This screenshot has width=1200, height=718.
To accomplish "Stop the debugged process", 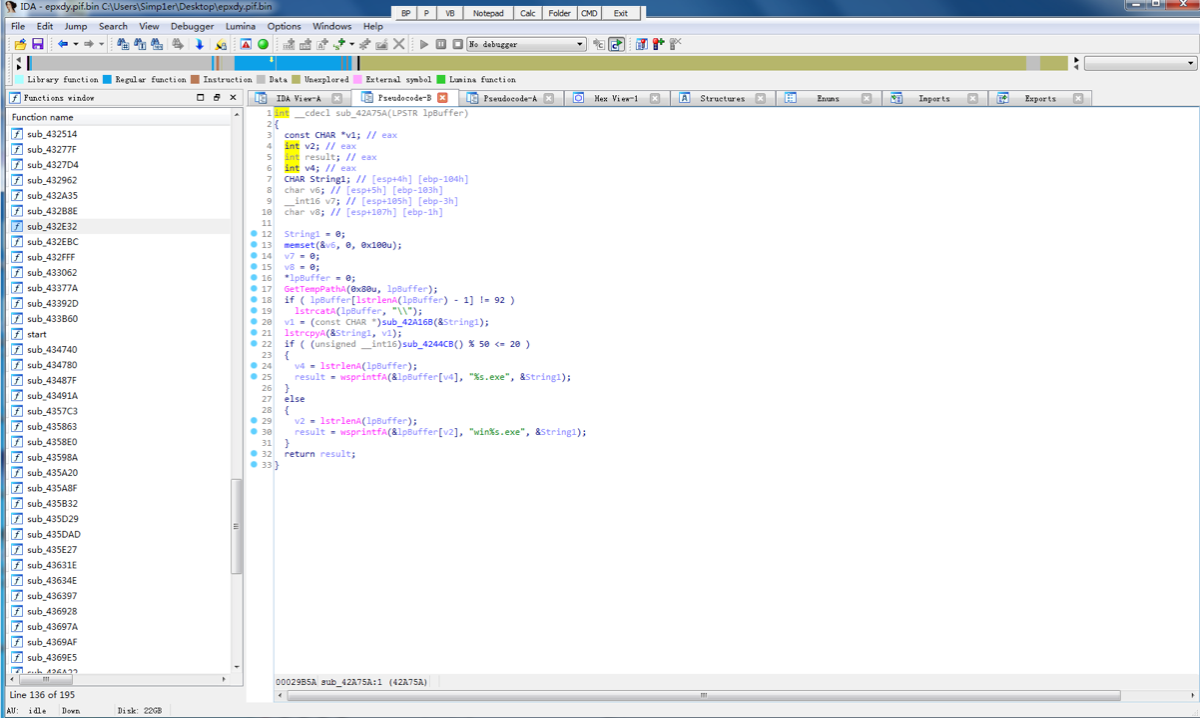I will [x=457, y=44].
